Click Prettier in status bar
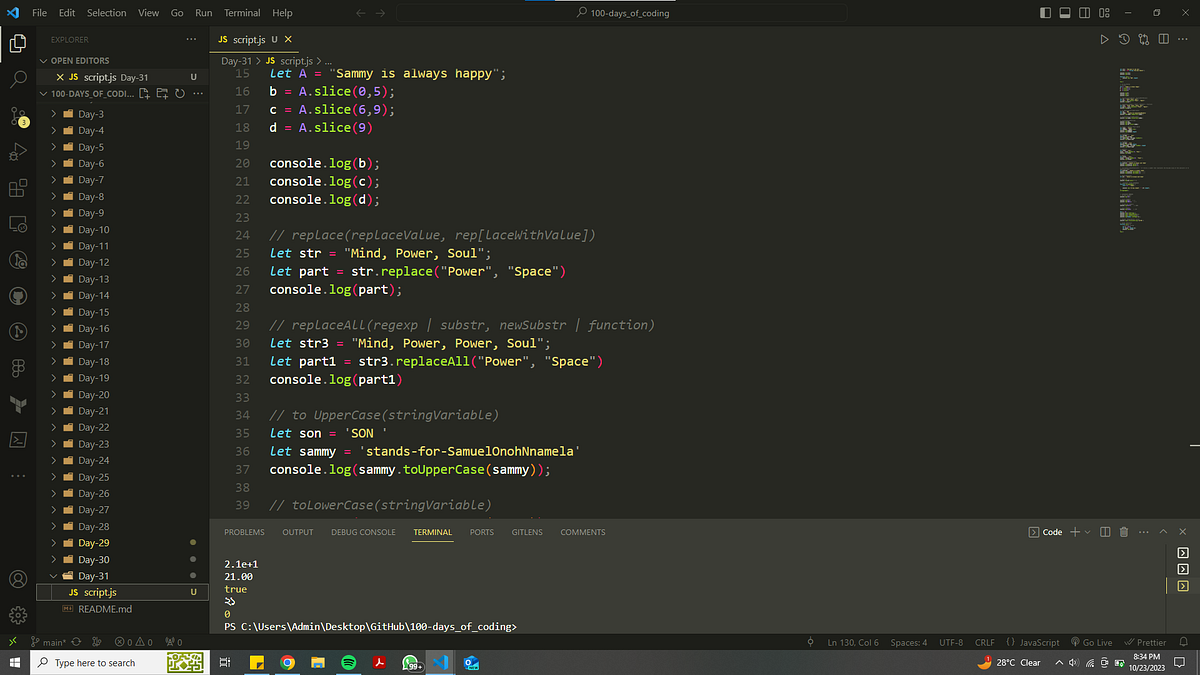 coord(1145,642)
